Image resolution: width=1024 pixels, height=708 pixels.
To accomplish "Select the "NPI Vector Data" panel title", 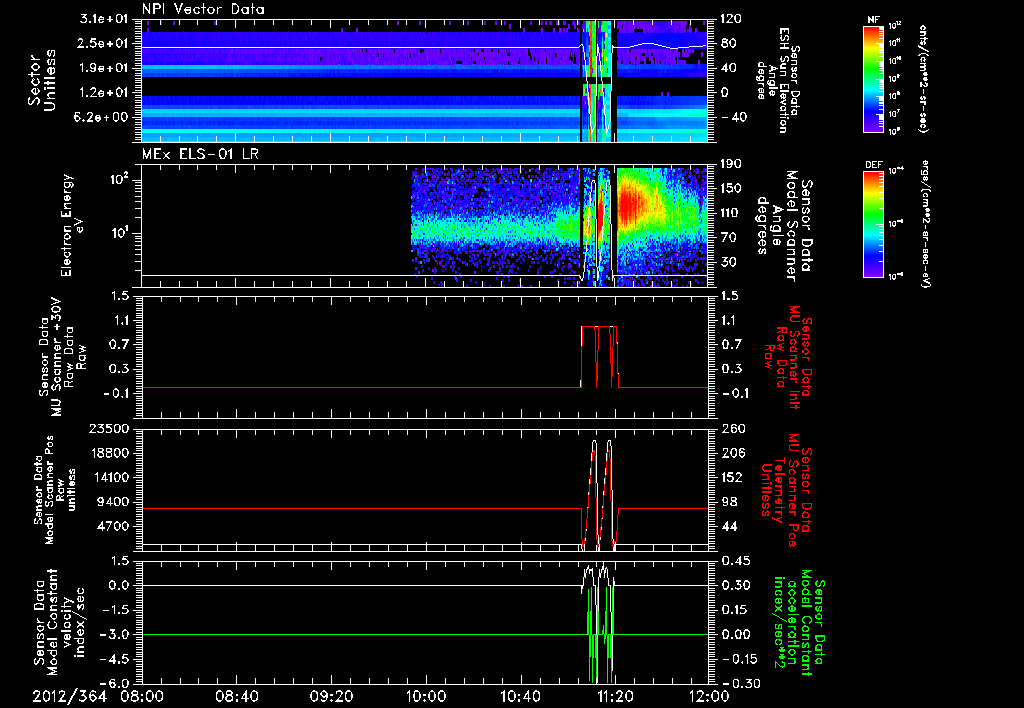I will 203,9.
